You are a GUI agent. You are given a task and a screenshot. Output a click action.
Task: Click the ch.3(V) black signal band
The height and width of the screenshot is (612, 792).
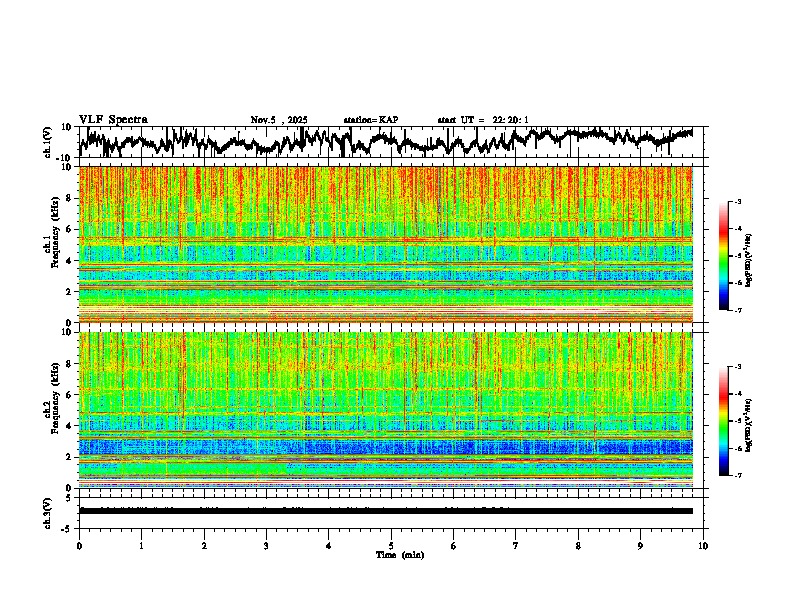[386, 511]
